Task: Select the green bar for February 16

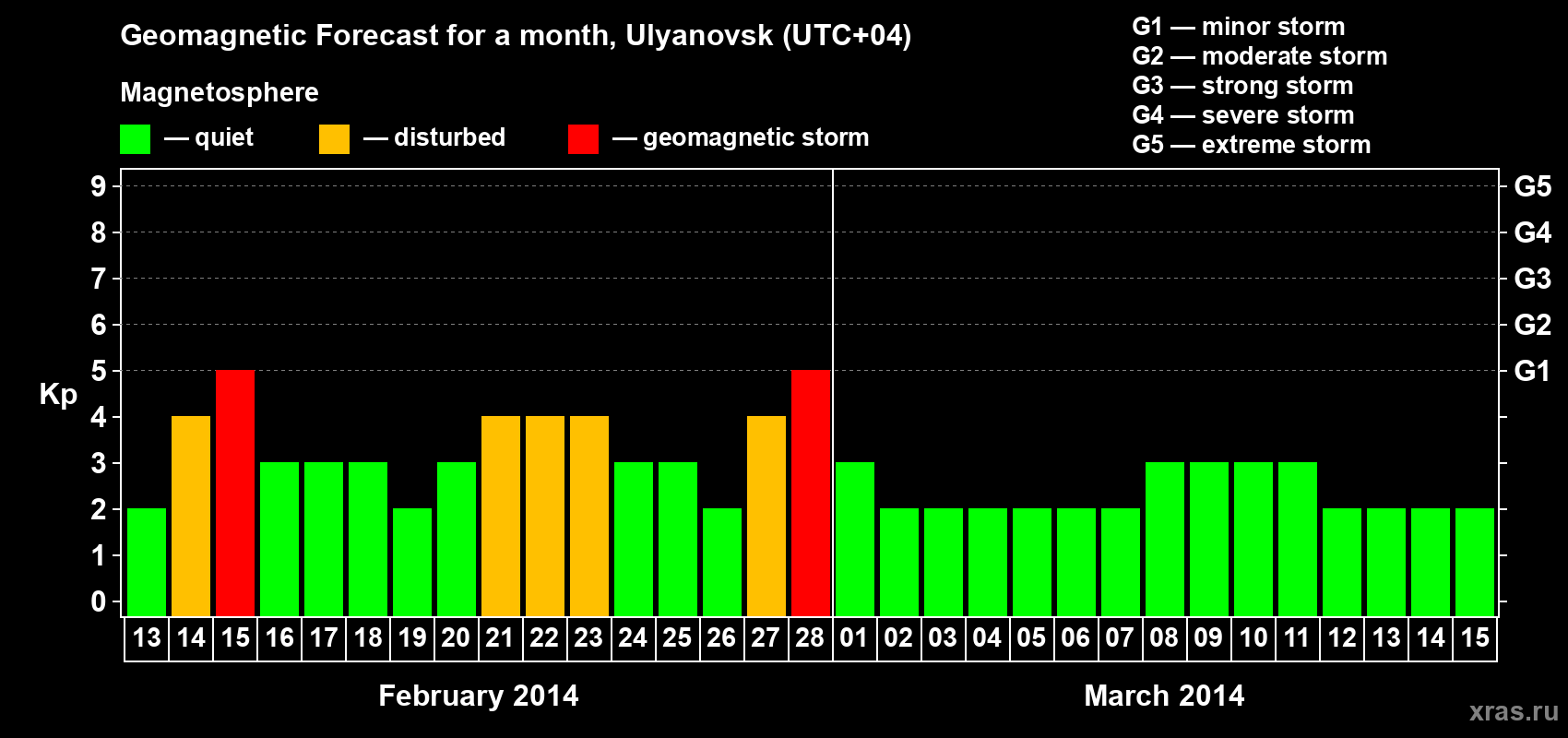Action: (x=279, y=540)
